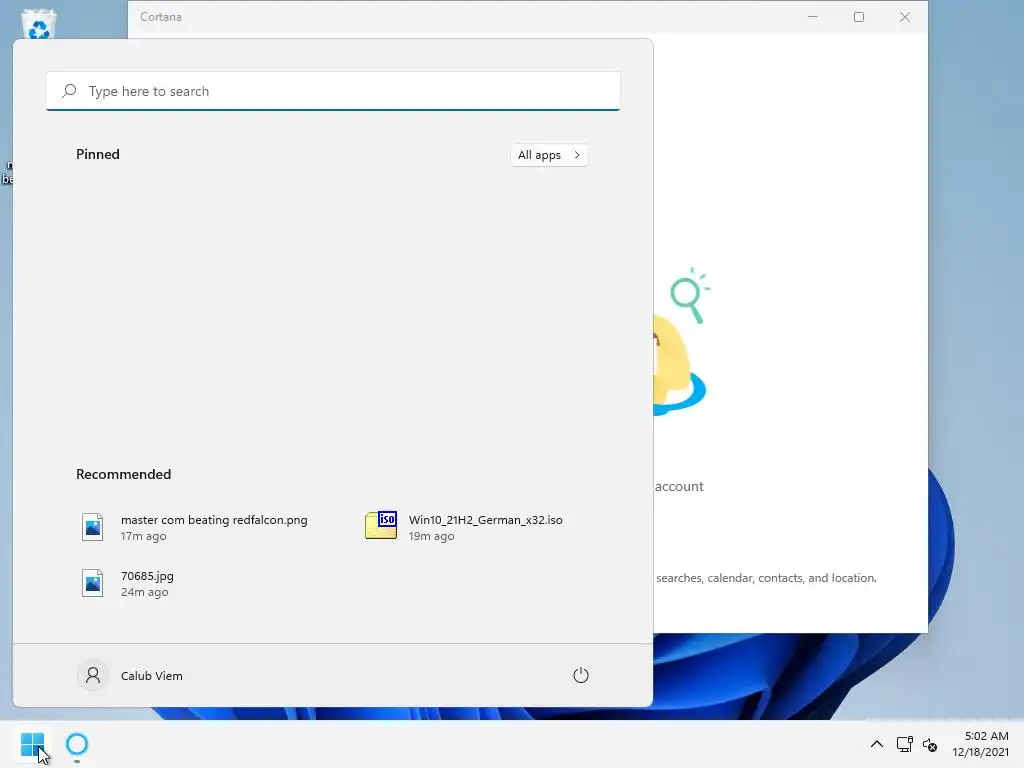
Task: Open the clock showing 5:02 AM
Action: (980, 744)
